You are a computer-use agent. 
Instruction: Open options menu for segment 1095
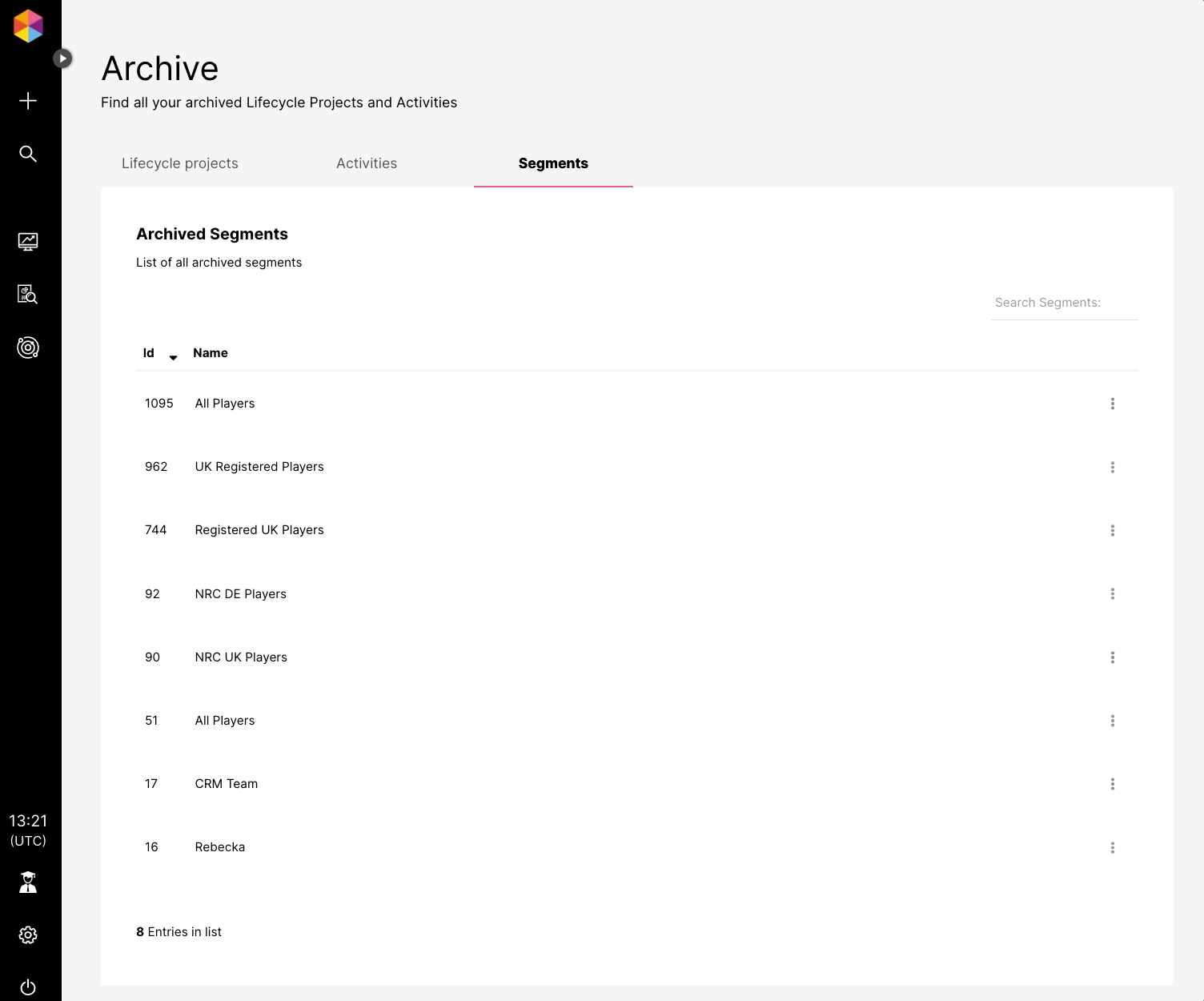(1113, 404)
